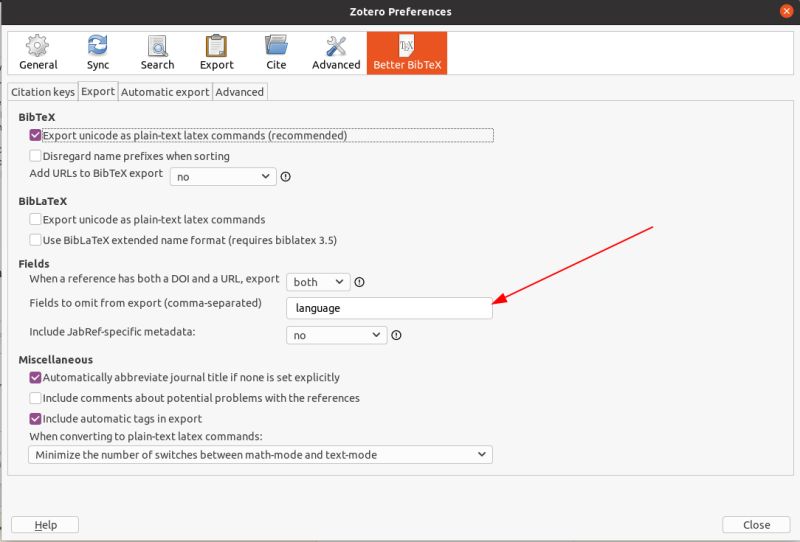Switch to the Advanced sub-tab of Better BibTeX

point(239,92)
